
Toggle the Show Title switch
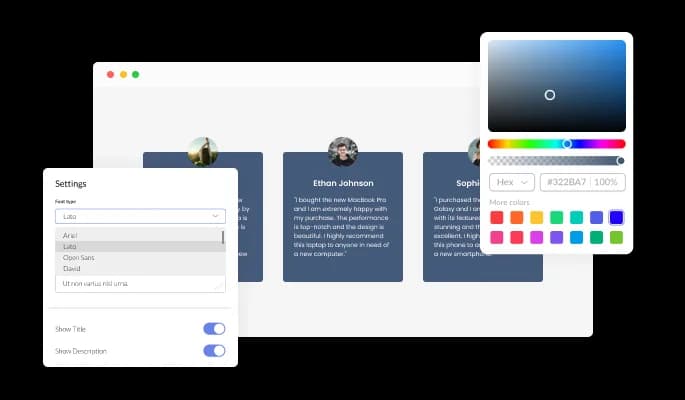pyautogui.click(x=214, y=329)
